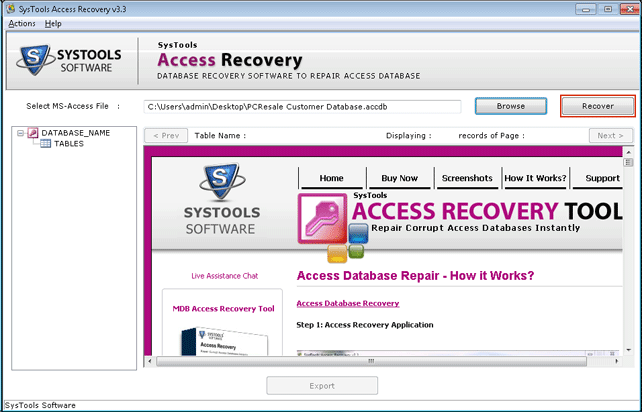Maximize the Access Recovery window

click(608, 9)
